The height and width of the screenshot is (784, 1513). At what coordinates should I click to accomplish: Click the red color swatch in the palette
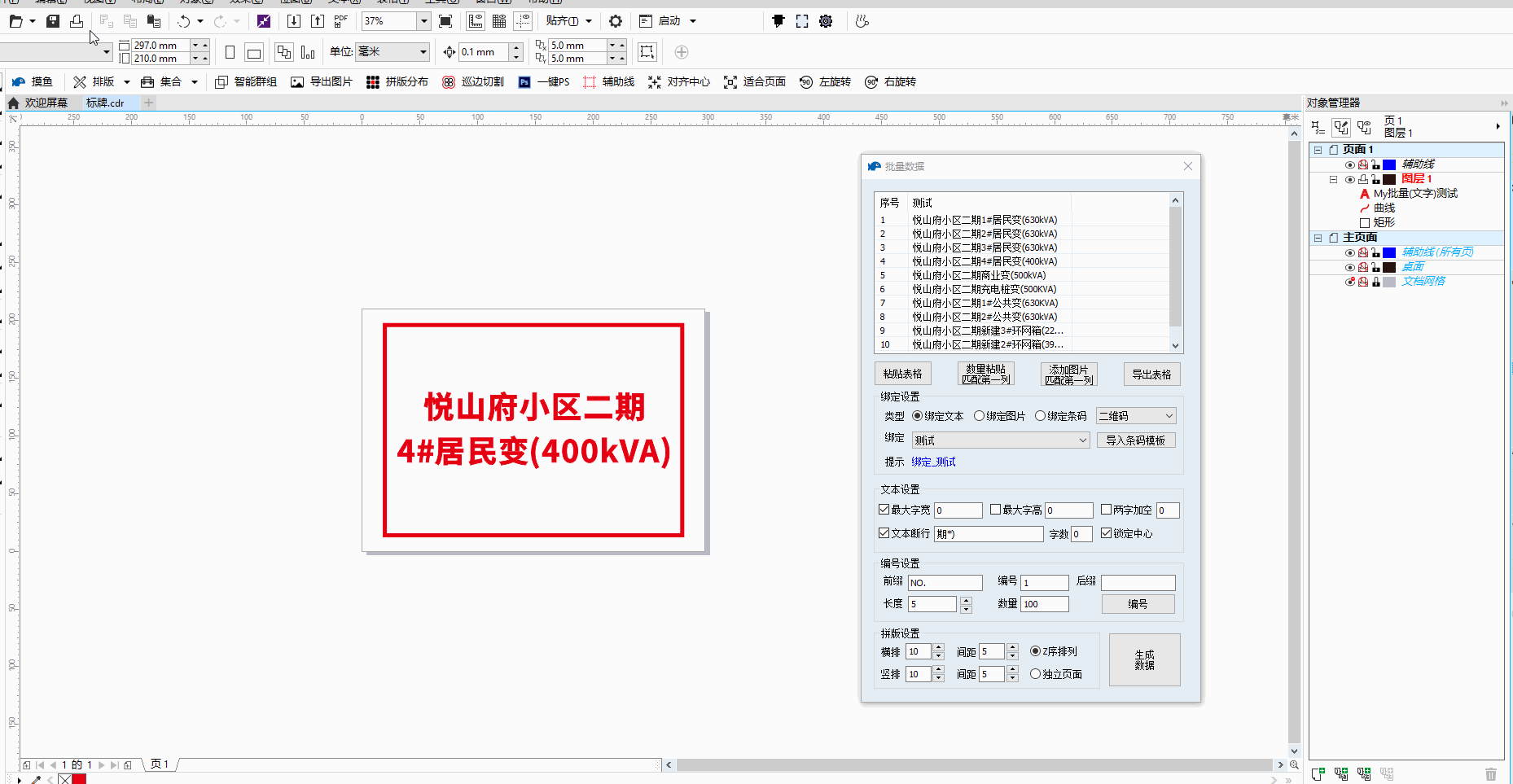tap(79, 779)
